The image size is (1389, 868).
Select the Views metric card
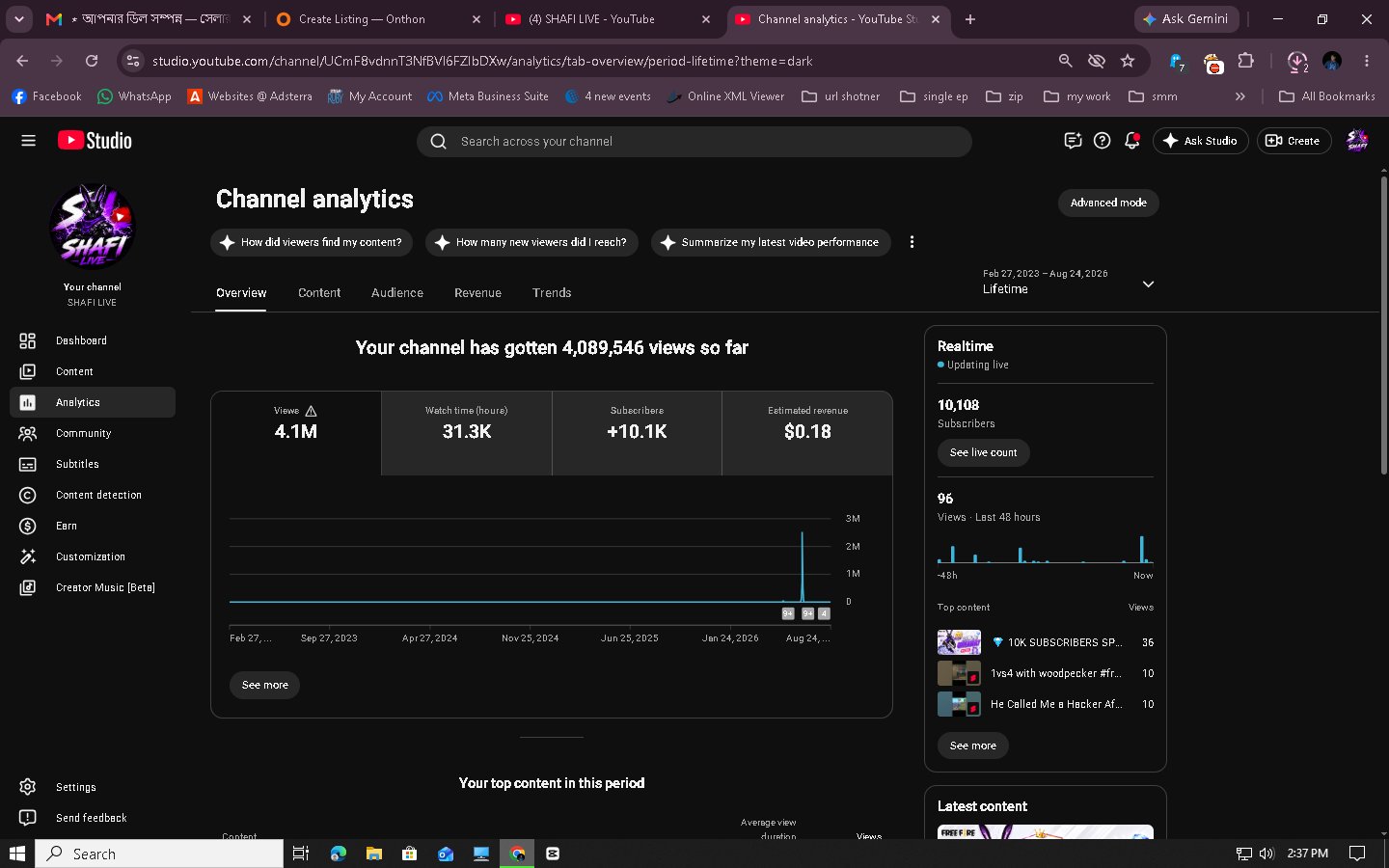point(296,433)
